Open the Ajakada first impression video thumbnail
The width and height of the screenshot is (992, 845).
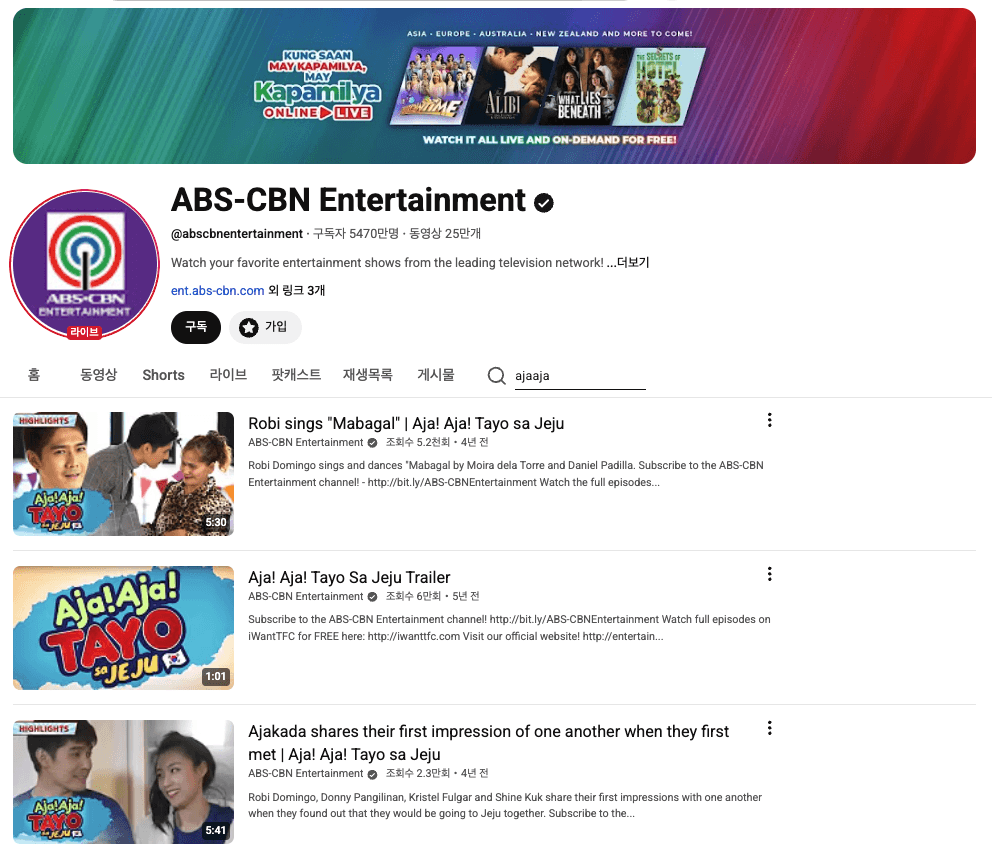[123, 782]
